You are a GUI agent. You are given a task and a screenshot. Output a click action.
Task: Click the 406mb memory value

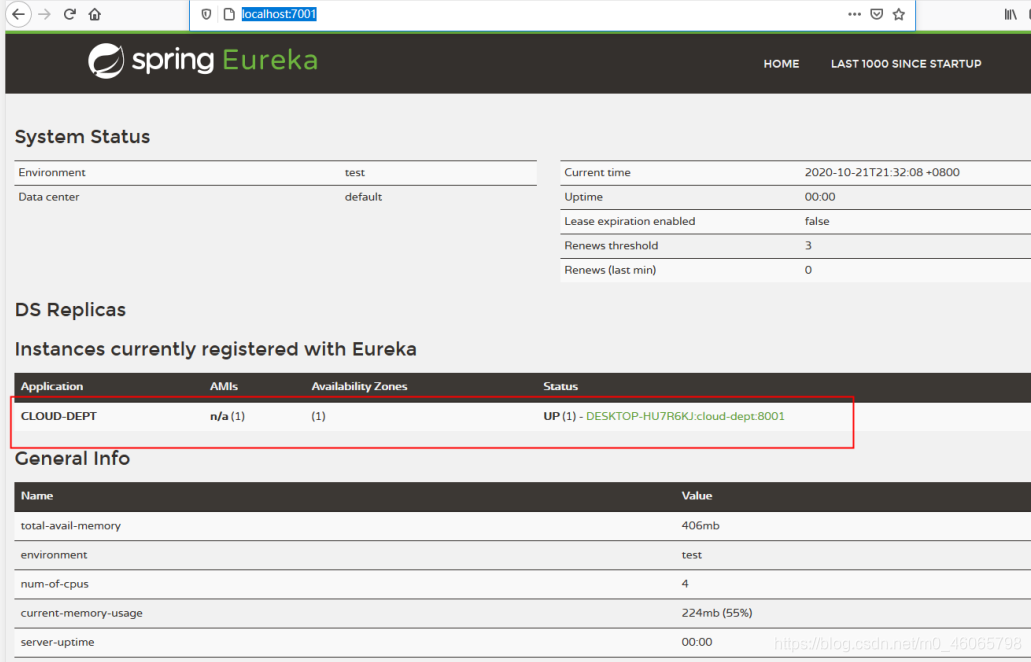pos(700,526)
